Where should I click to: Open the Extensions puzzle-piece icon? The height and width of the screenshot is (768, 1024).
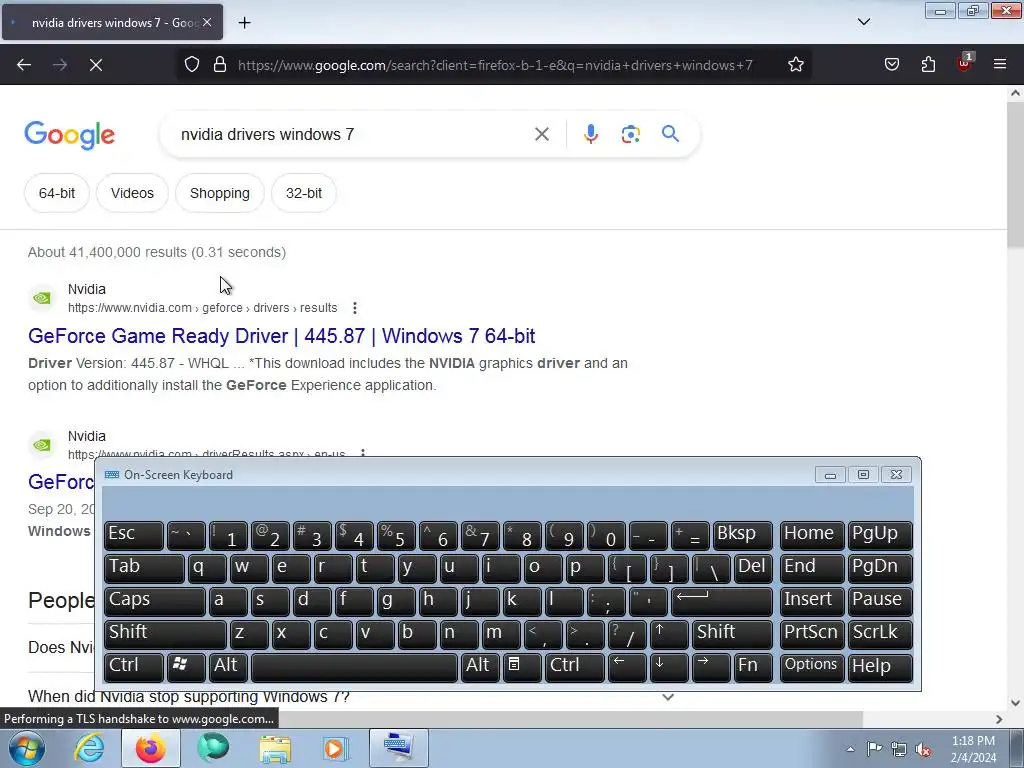pyautogui.click(x=928, y=65)
